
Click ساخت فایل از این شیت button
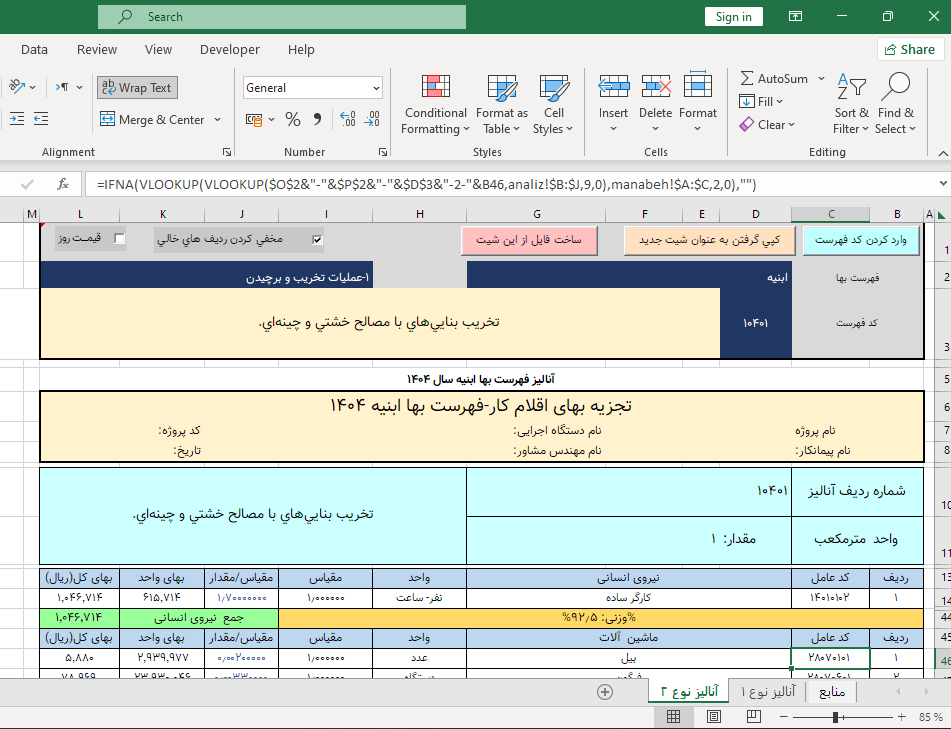coord(529,240)
